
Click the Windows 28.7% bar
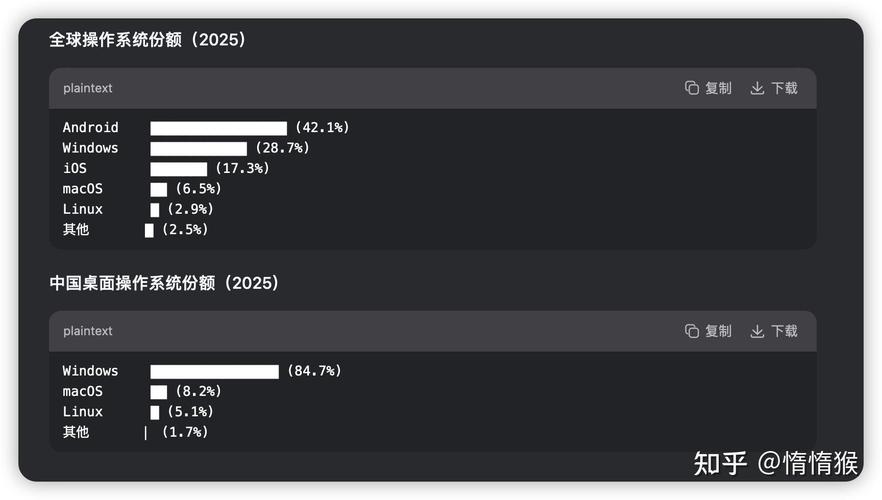198,148
